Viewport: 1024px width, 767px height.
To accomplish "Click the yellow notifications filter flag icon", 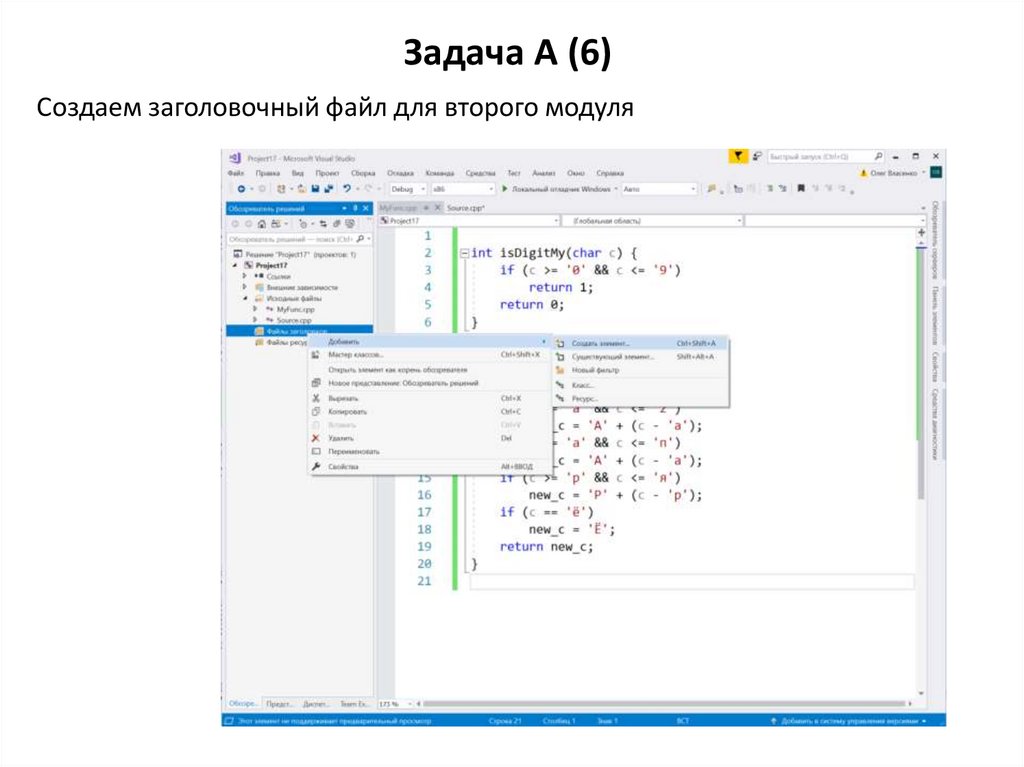I will pyautogui.click(x=737, y=156).
